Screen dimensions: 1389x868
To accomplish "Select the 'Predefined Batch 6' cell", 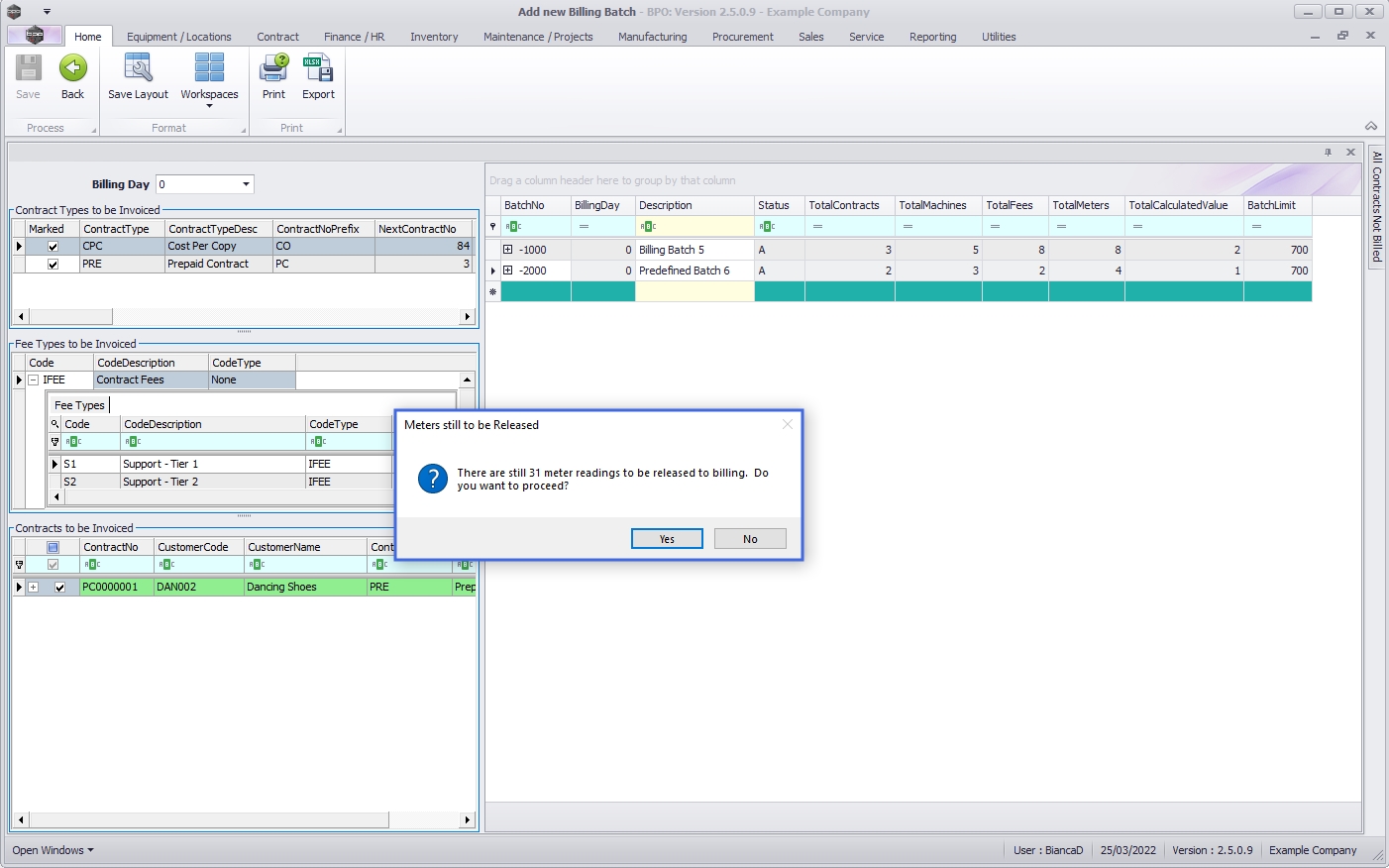I will coord(694,271).
